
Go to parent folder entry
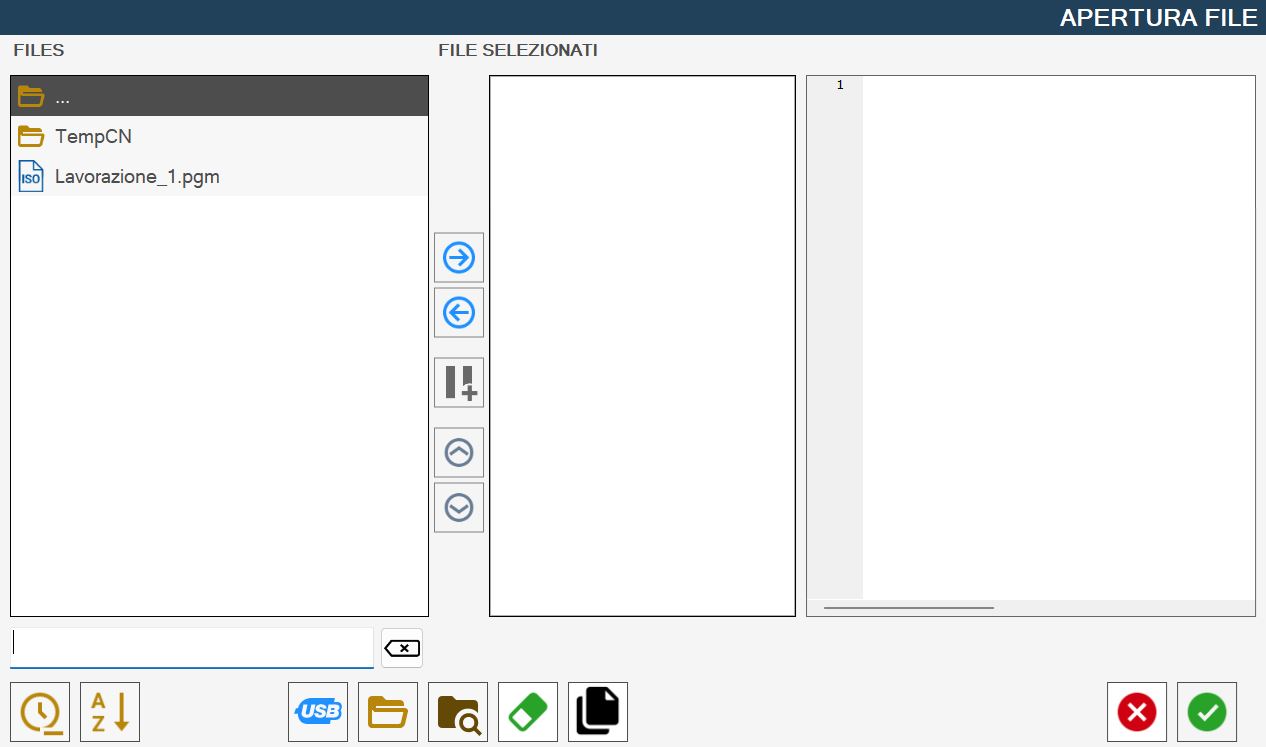(x=219, y=96)
